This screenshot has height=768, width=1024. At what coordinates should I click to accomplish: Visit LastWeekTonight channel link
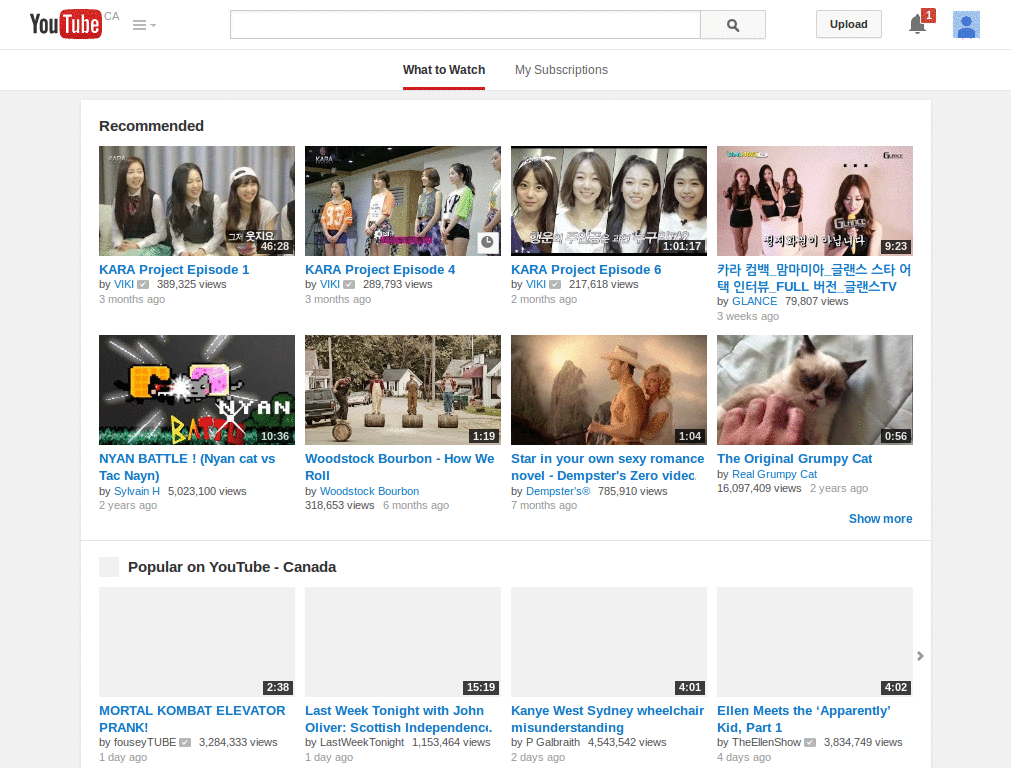(x=362, y=743)
